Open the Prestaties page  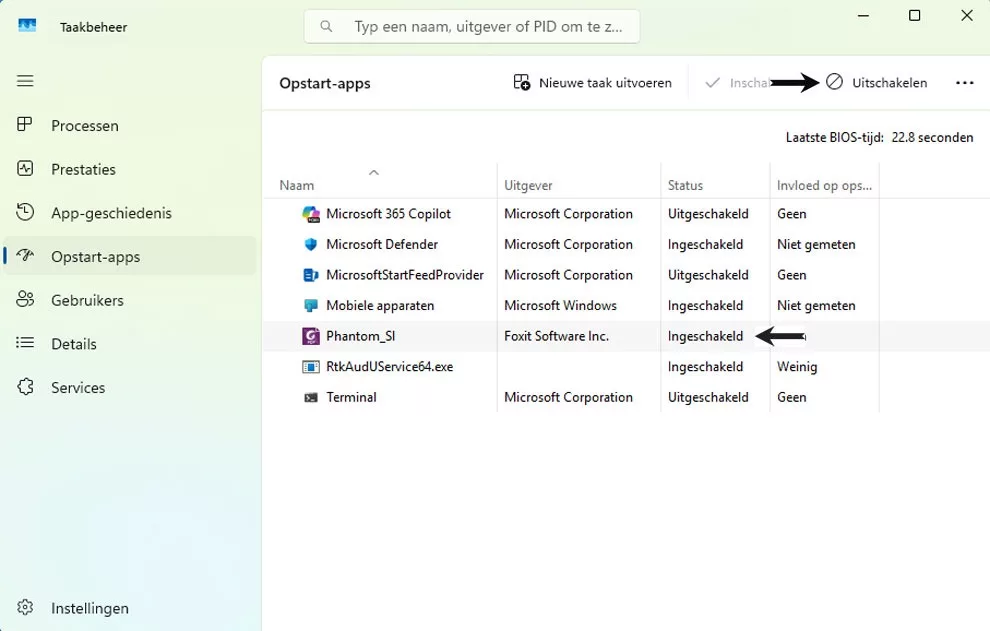point(129,169)
